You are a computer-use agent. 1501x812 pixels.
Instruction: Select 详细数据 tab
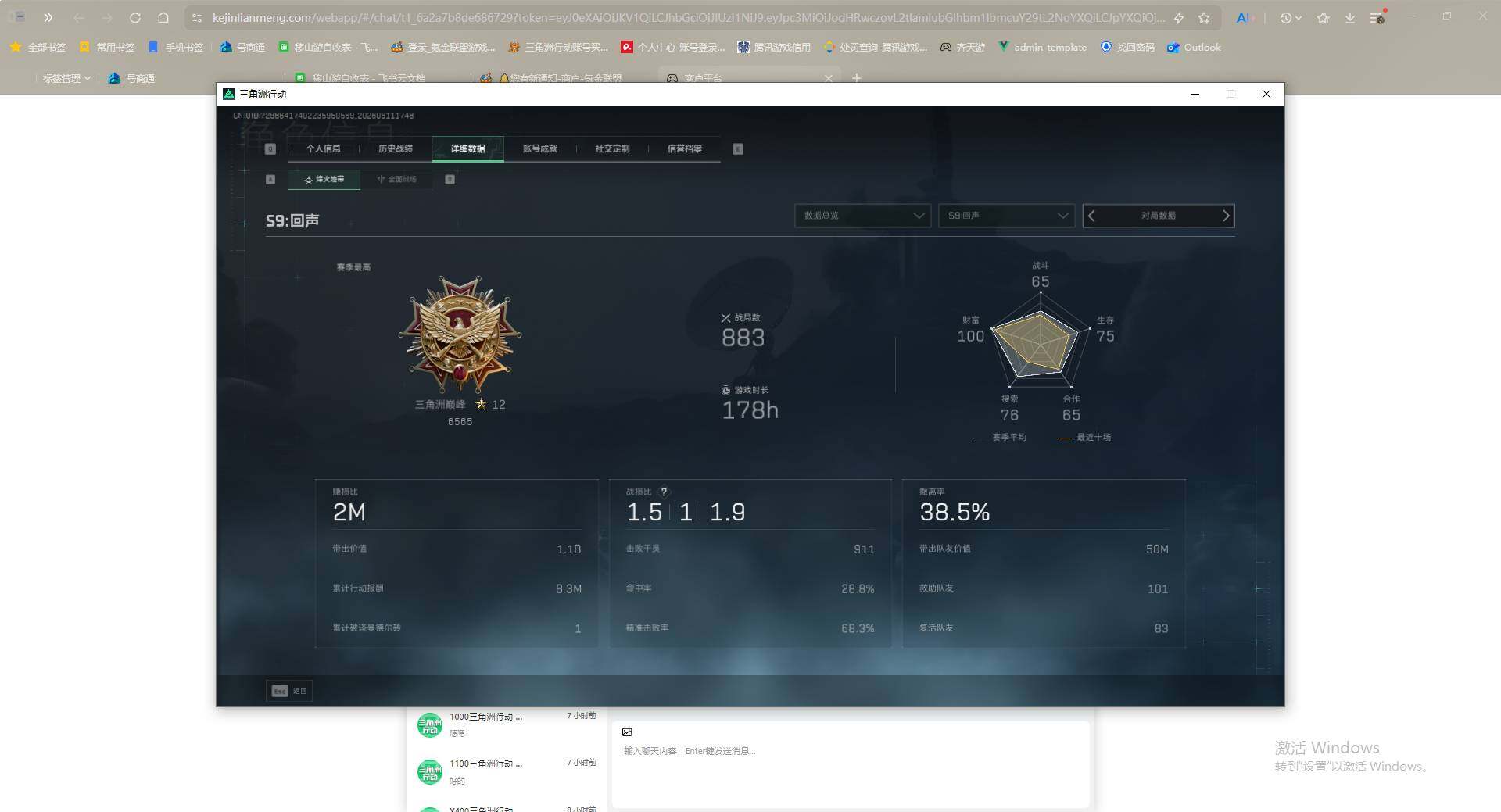(x=467, y=148)
